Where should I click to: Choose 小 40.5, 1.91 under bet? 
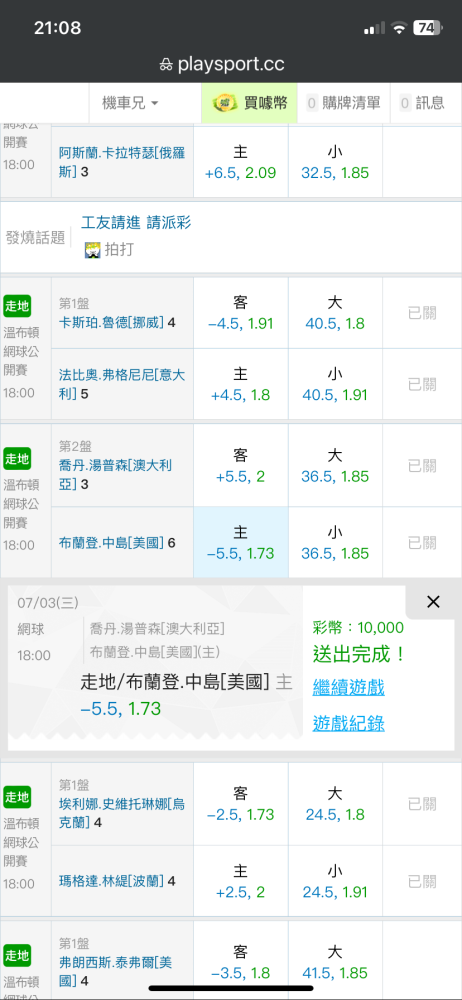tap(335, 385)
